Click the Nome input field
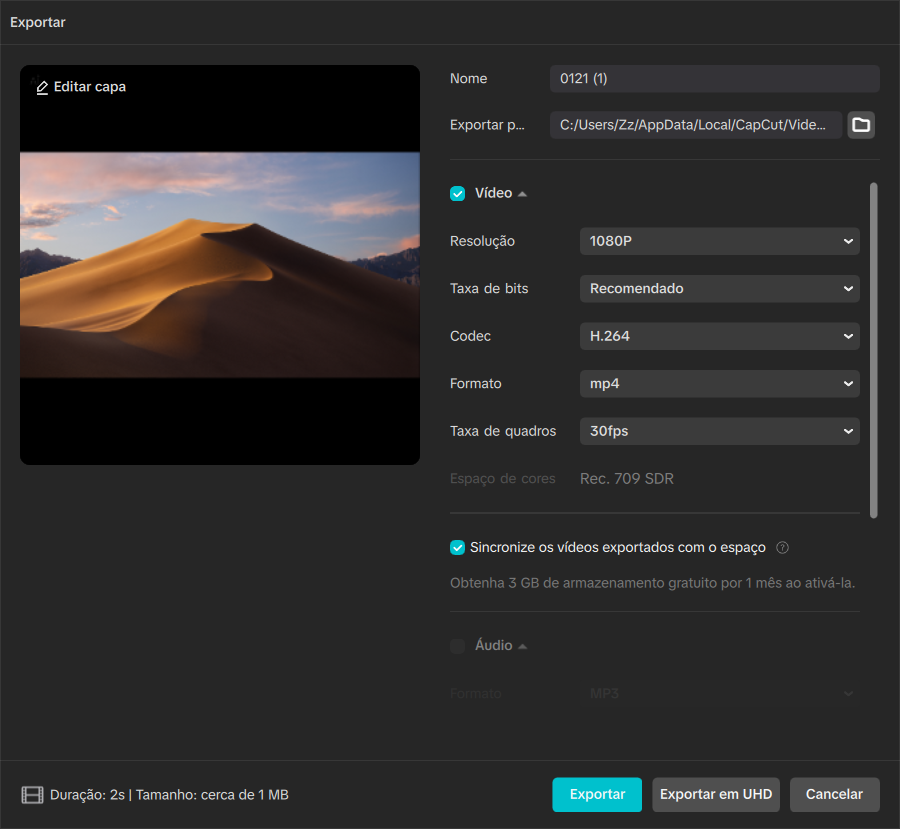 714,79
